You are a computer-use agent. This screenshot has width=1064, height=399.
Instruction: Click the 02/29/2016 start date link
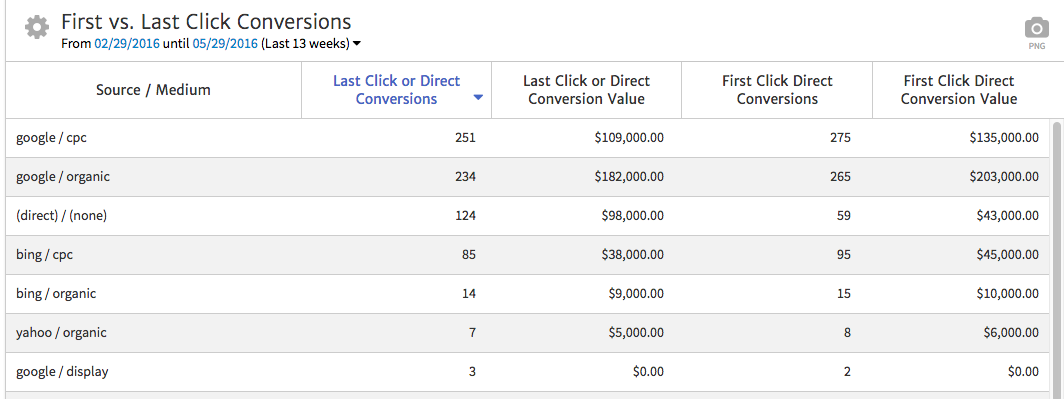coord(127,43)
